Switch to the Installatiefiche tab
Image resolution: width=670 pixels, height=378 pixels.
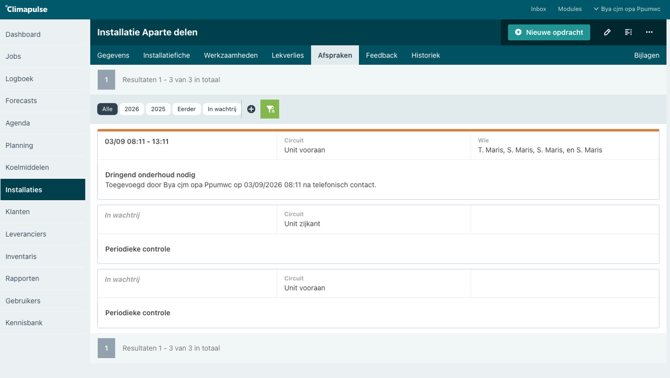[x=166, y=56]
